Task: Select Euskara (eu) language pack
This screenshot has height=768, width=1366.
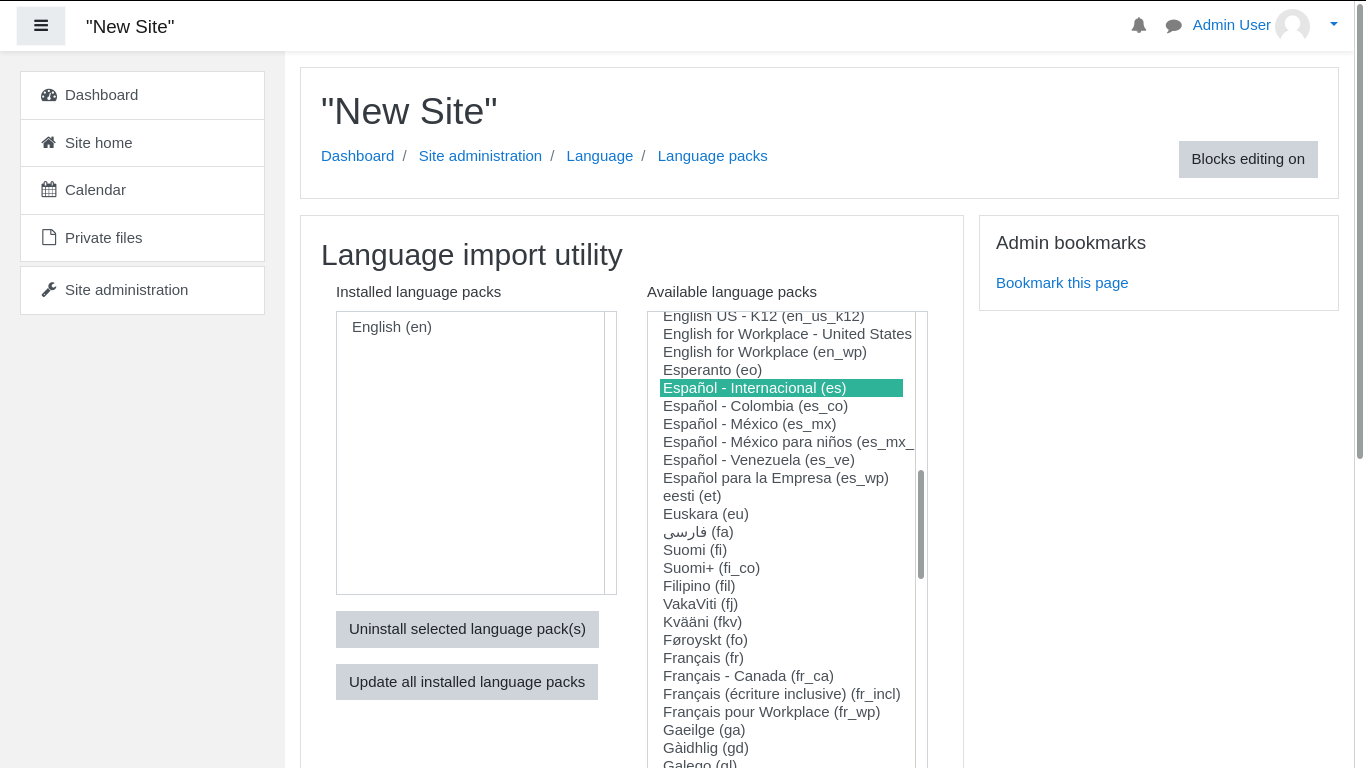Action: click(781, 514)
